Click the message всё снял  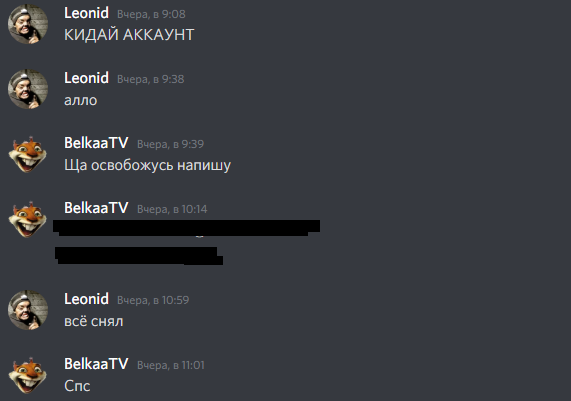pos(94,322)
